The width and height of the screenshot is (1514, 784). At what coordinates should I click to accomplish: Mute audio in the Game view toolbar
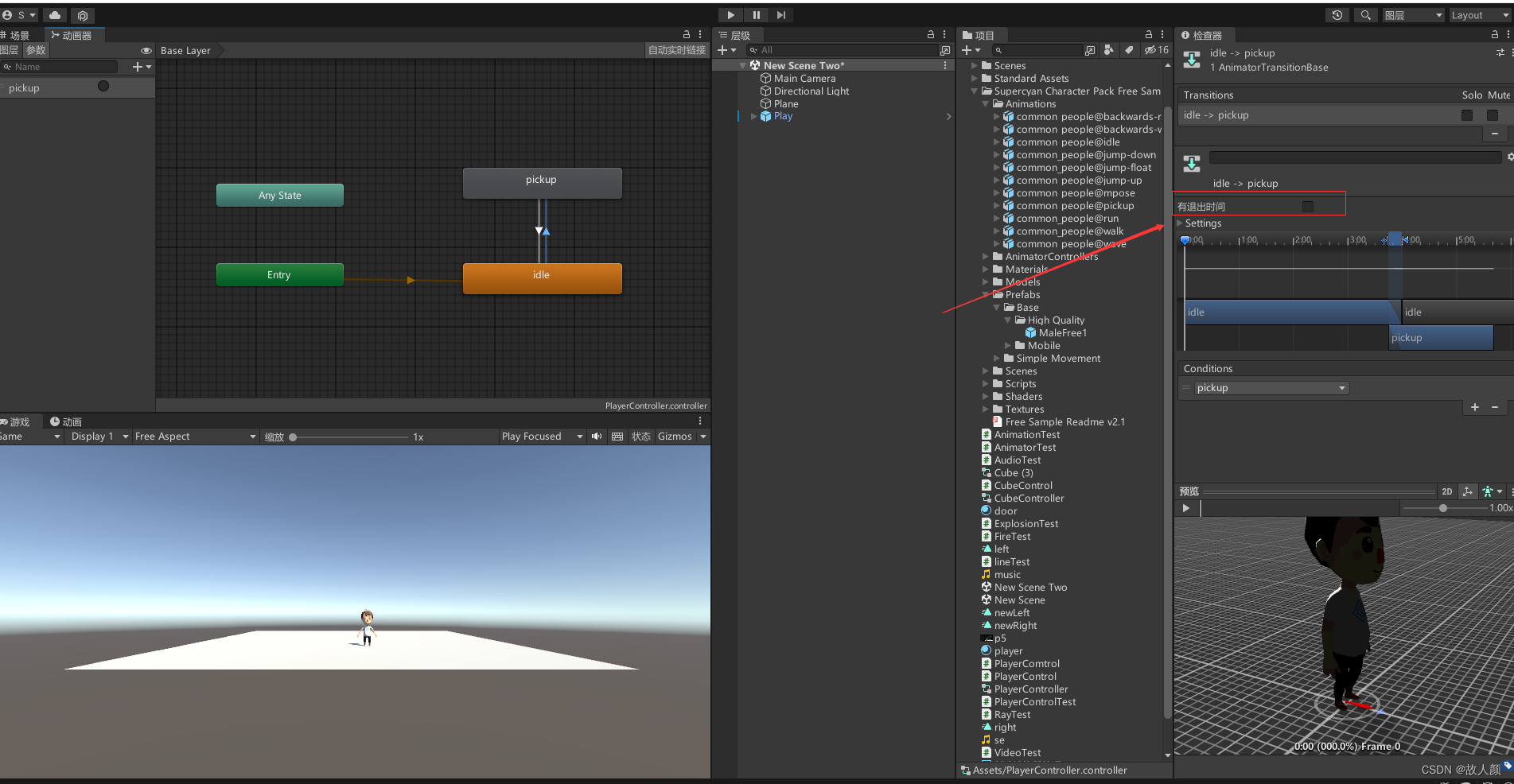click(596, 436)
